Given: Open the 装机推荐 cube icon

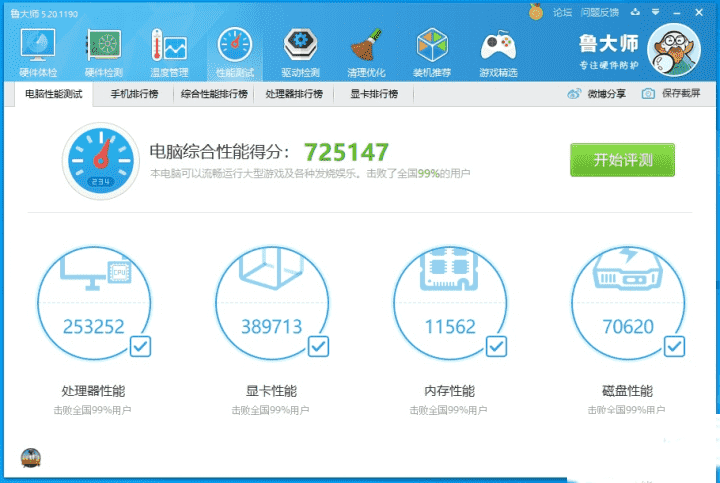Looking at the screenshot, I should 431,52.
